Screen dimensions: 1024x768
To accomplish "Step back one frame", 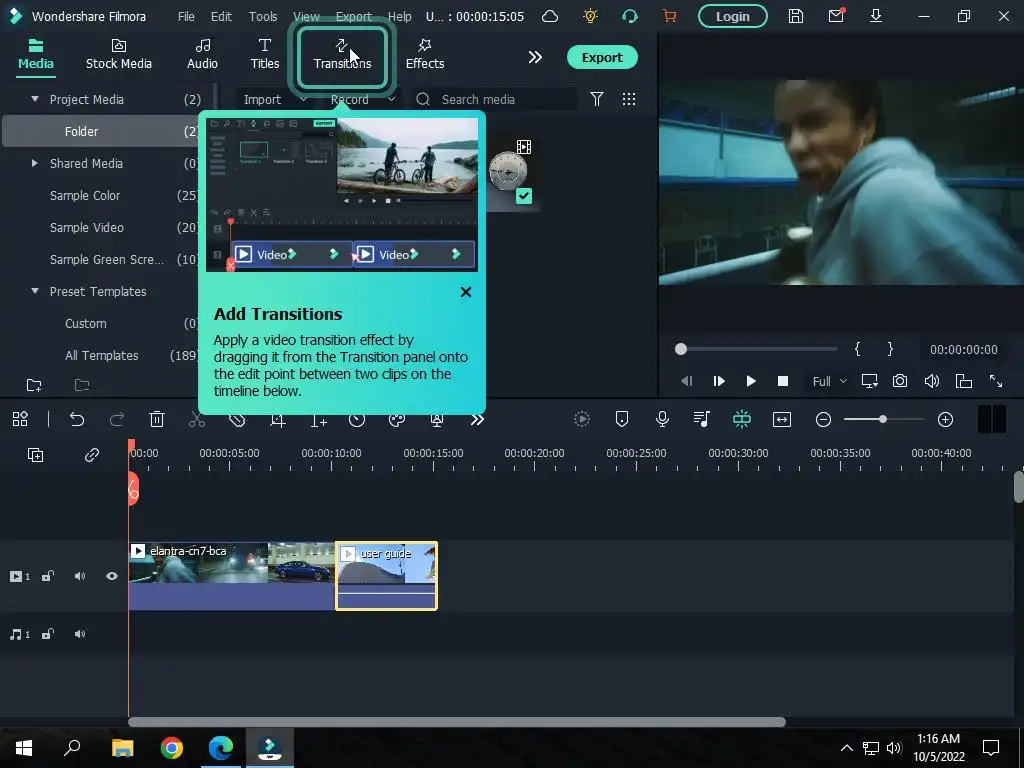I will point(686,381).
